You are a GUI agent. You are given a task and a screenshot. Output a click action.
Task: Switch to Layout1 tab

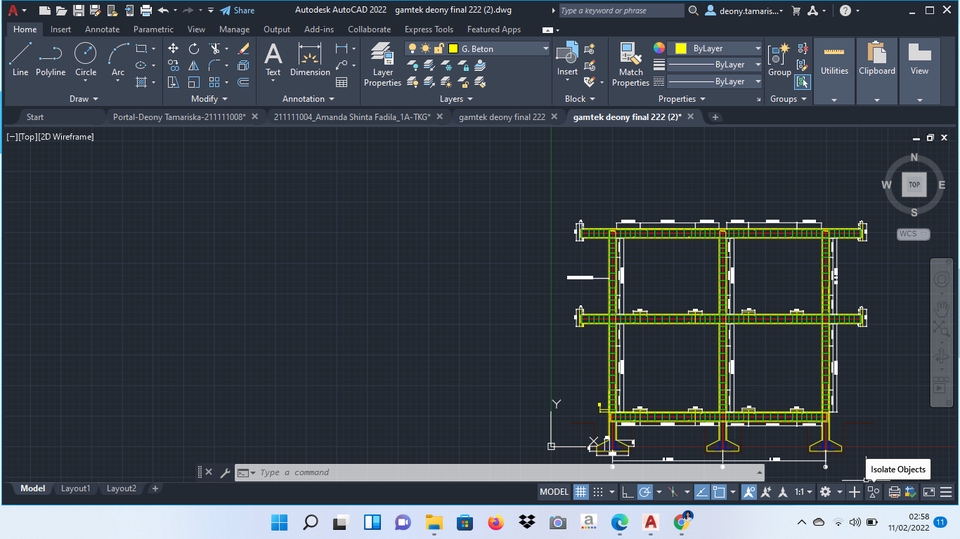point(75,488)
